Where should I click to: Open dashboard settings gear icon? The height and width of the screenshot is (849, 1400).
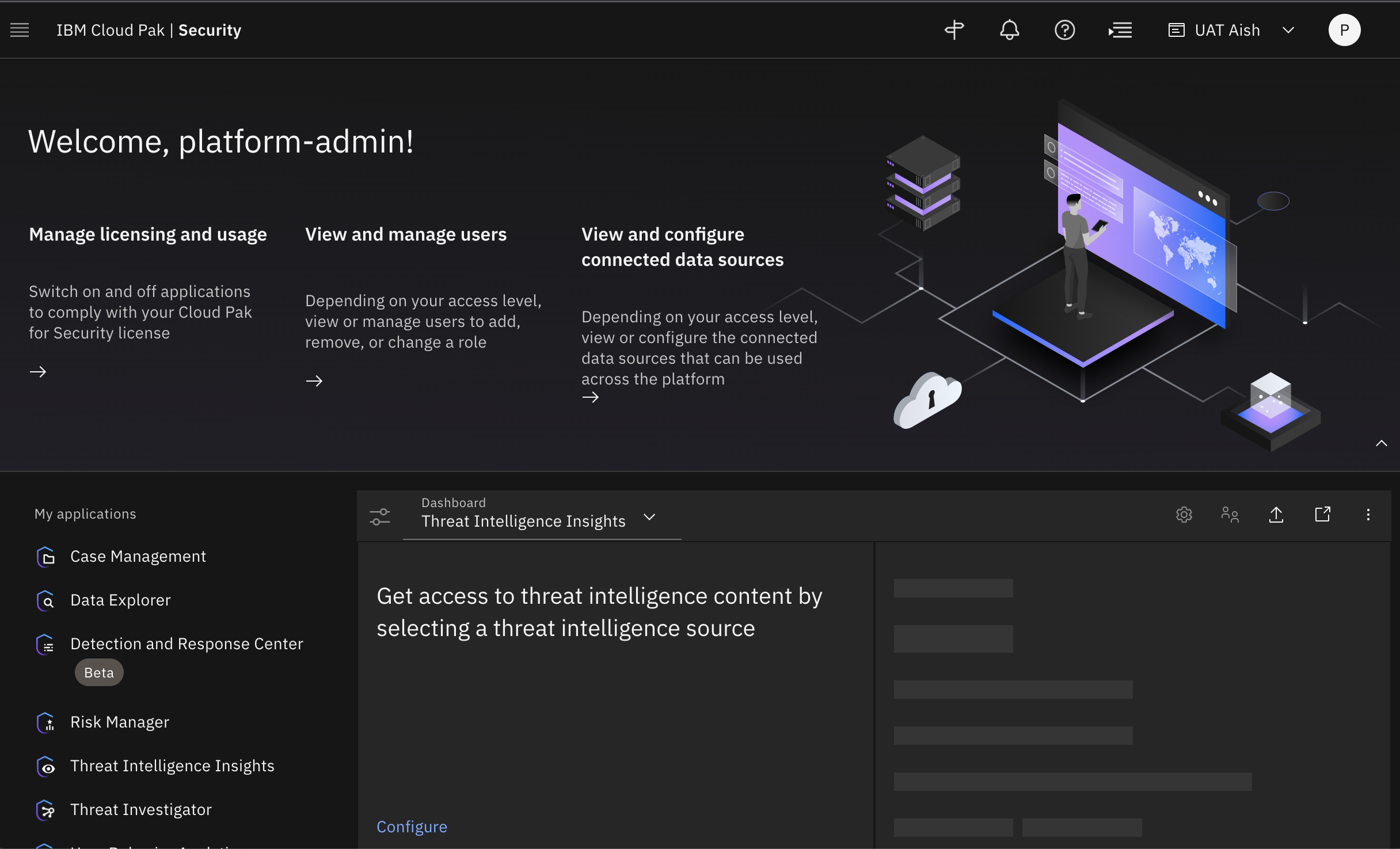coord(1184,515)
